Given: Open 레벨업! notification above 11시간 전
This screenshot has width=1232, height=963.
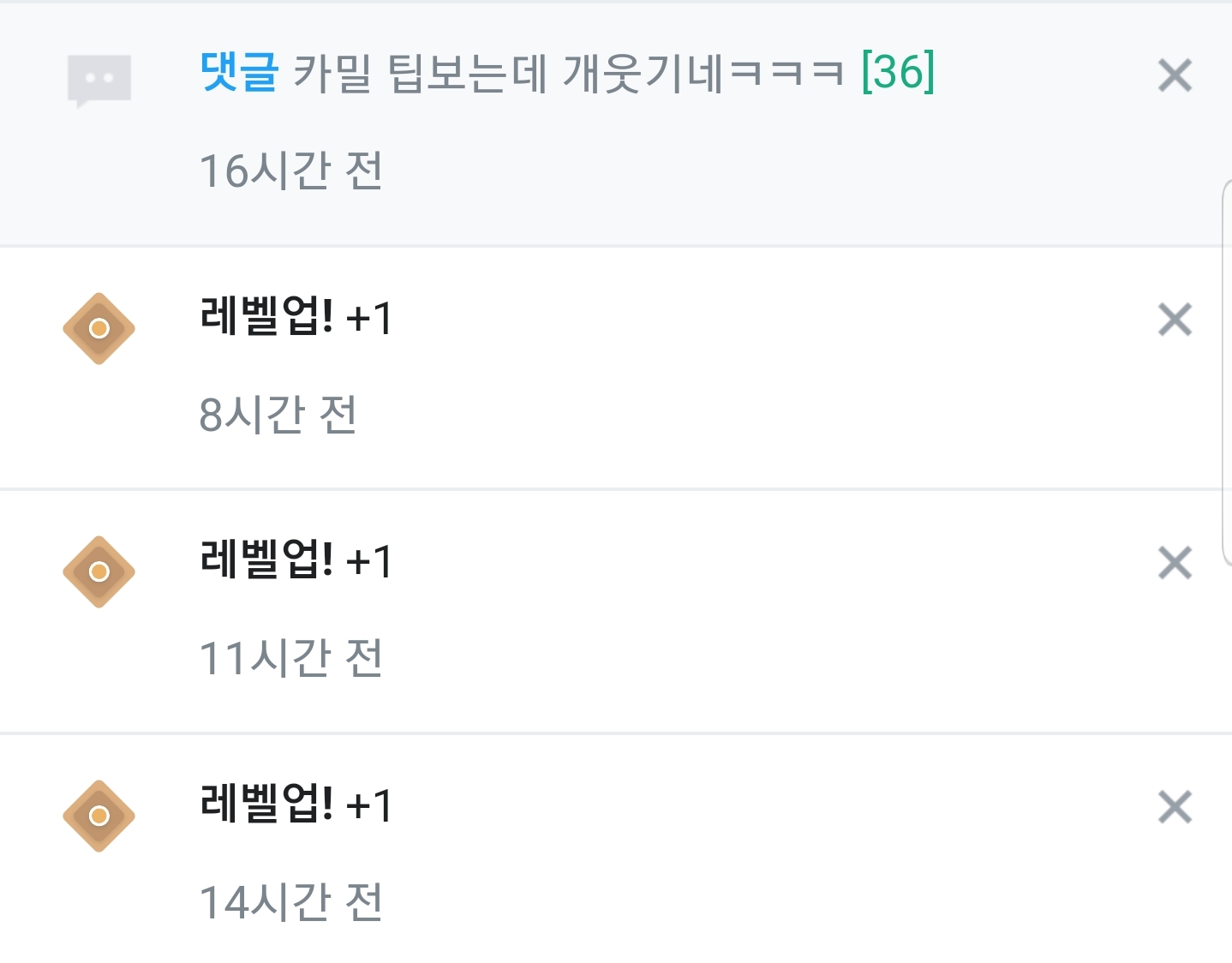Looking at the screenshot, I should pos(266,560).
